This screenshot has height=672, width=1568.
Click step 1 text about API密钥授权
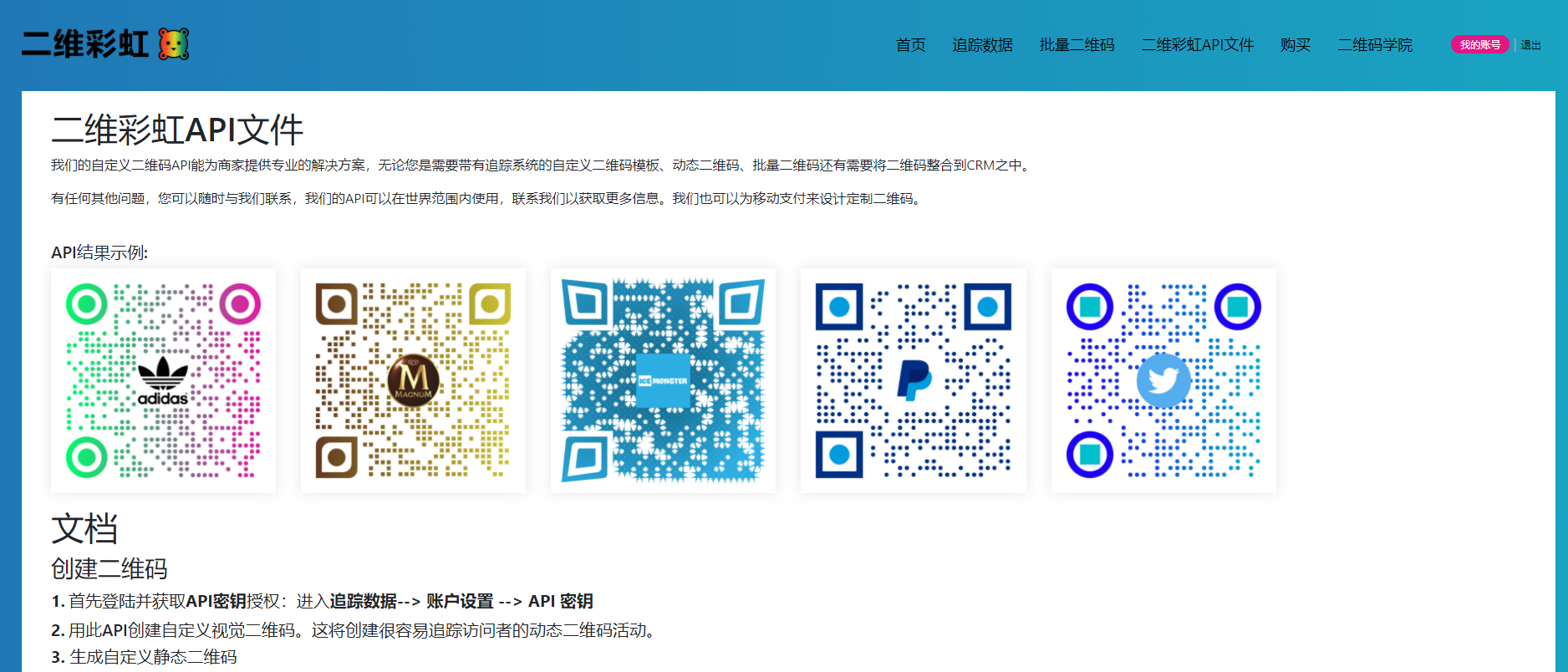322,601
